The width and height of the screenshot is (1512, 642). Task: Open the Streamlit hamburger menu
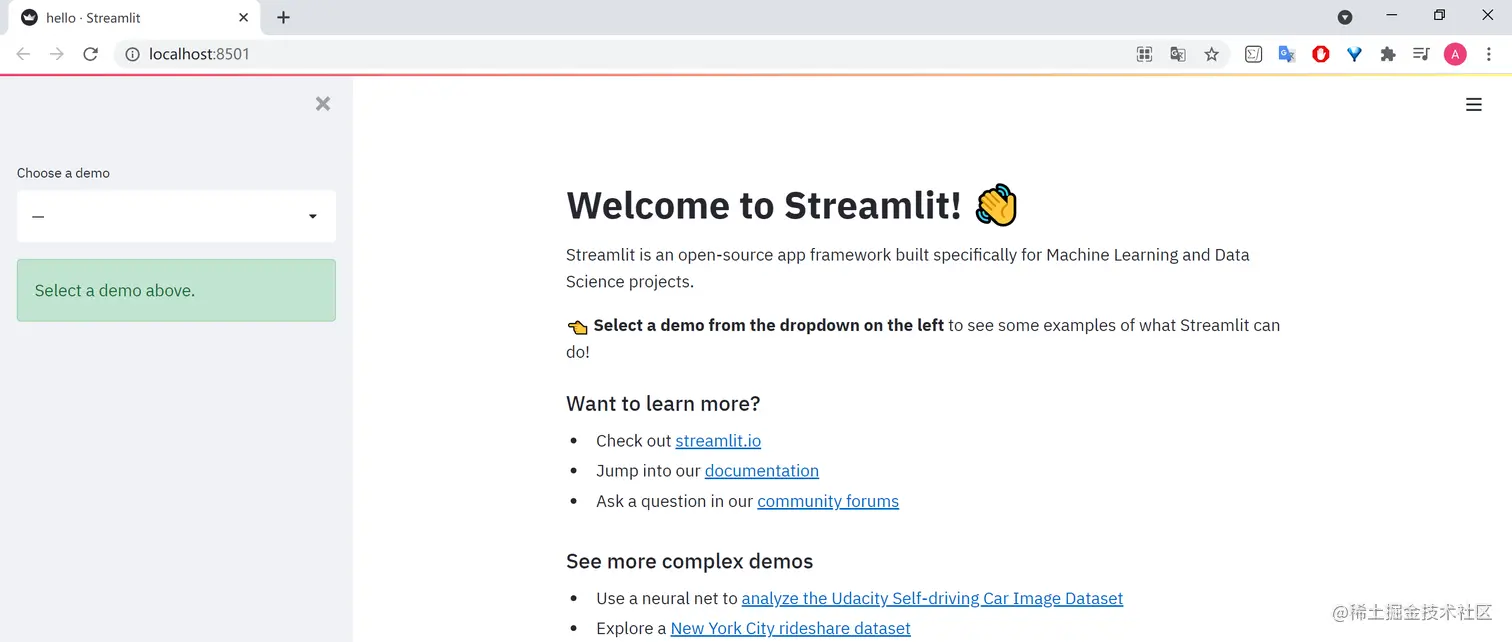[1473, 104]
